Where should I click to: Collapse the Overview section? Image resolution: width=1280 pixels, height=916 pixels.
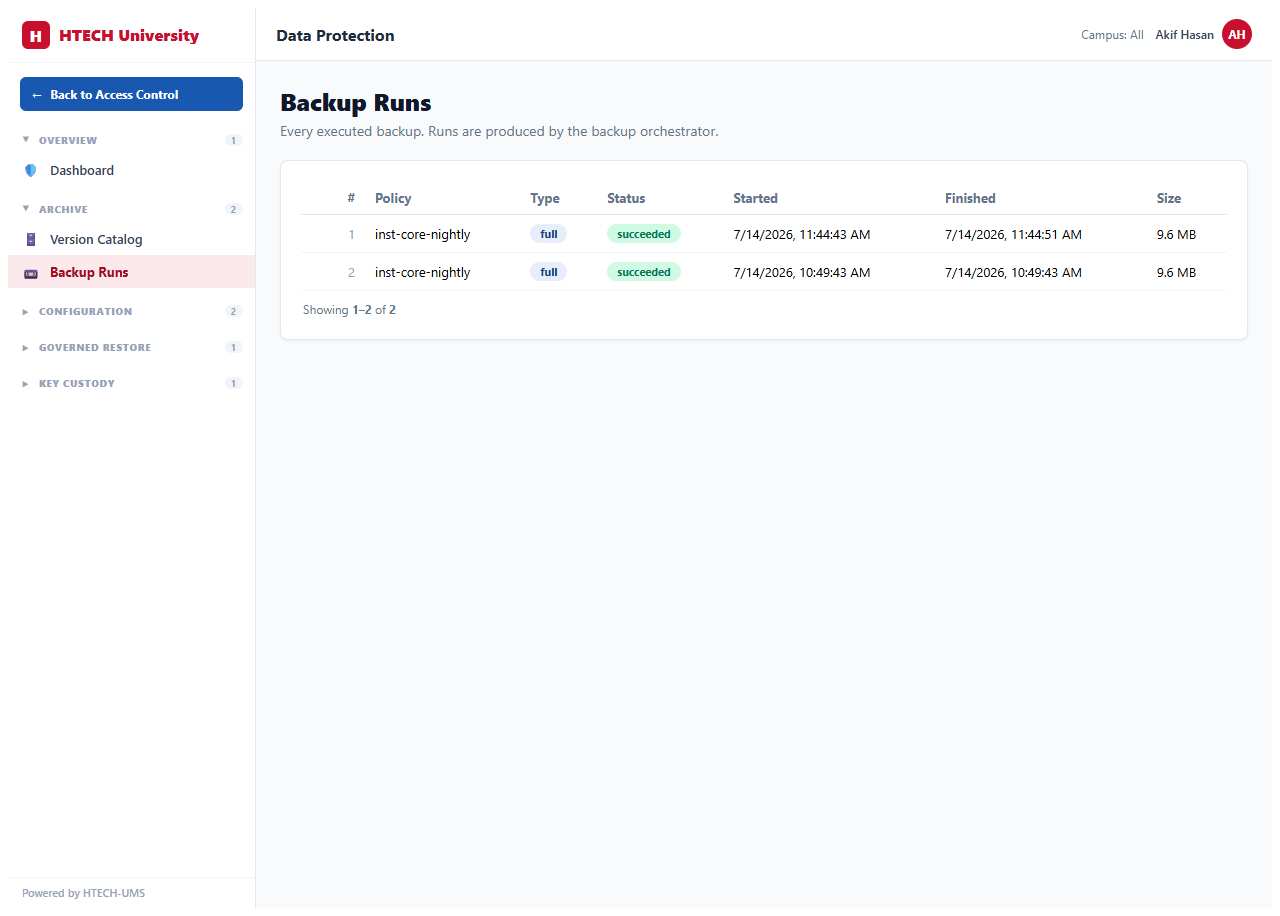(131, 140)
